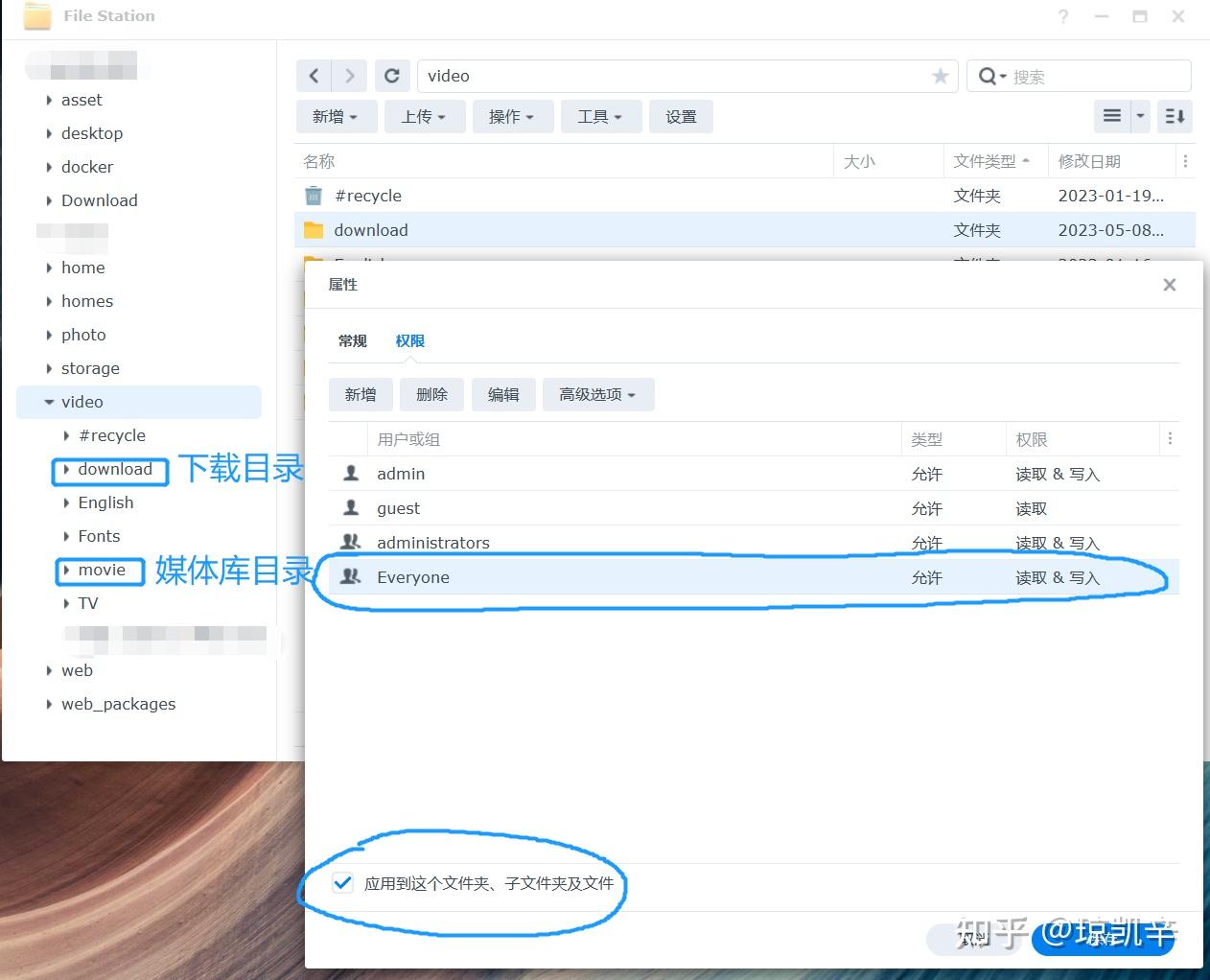The height and width of the screenshot is (980, 1210).
Task: Click the admin user icon
Action: point(350,473)
